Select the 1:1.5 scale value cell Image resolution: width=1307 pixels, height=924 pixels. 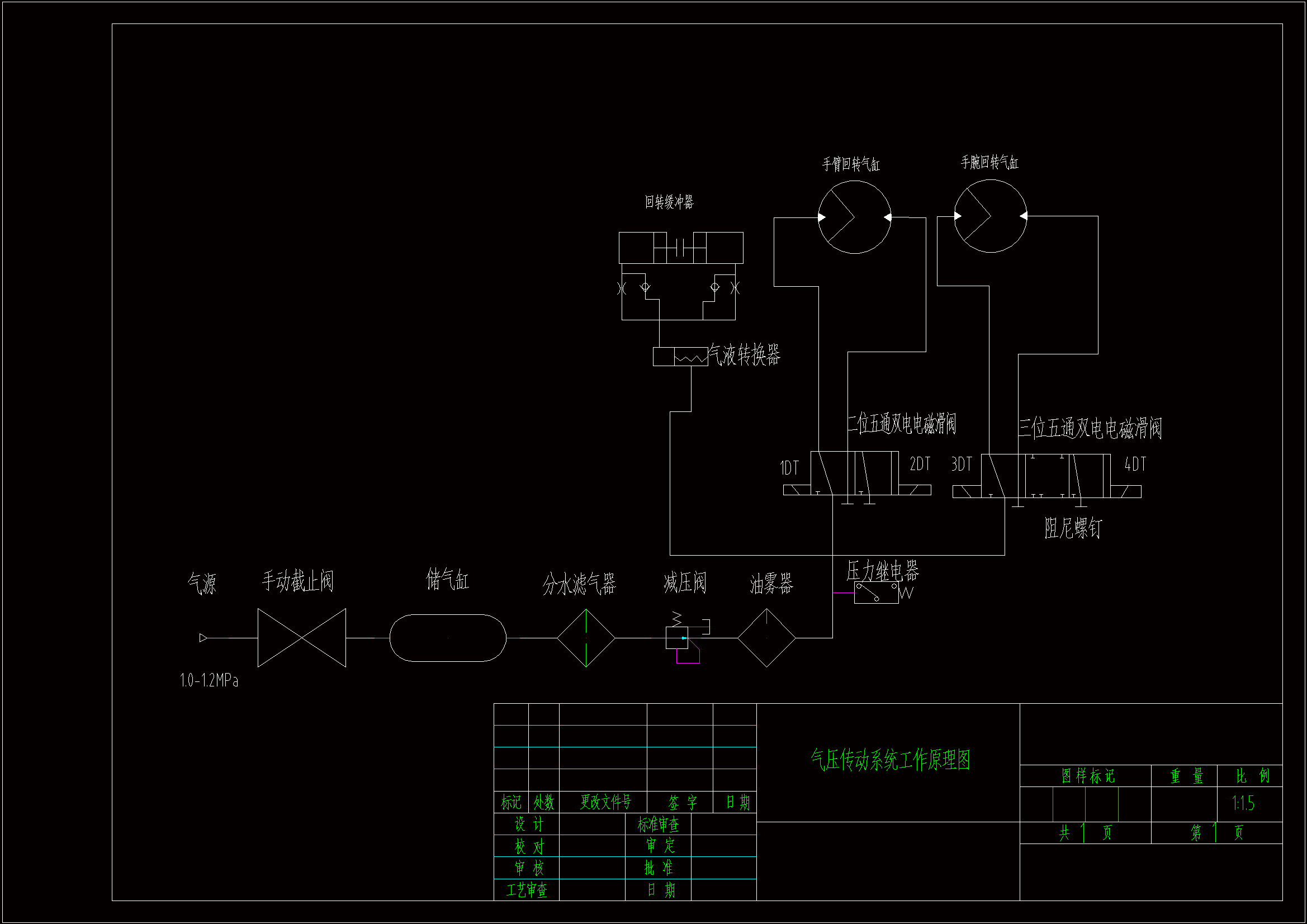1243,803
